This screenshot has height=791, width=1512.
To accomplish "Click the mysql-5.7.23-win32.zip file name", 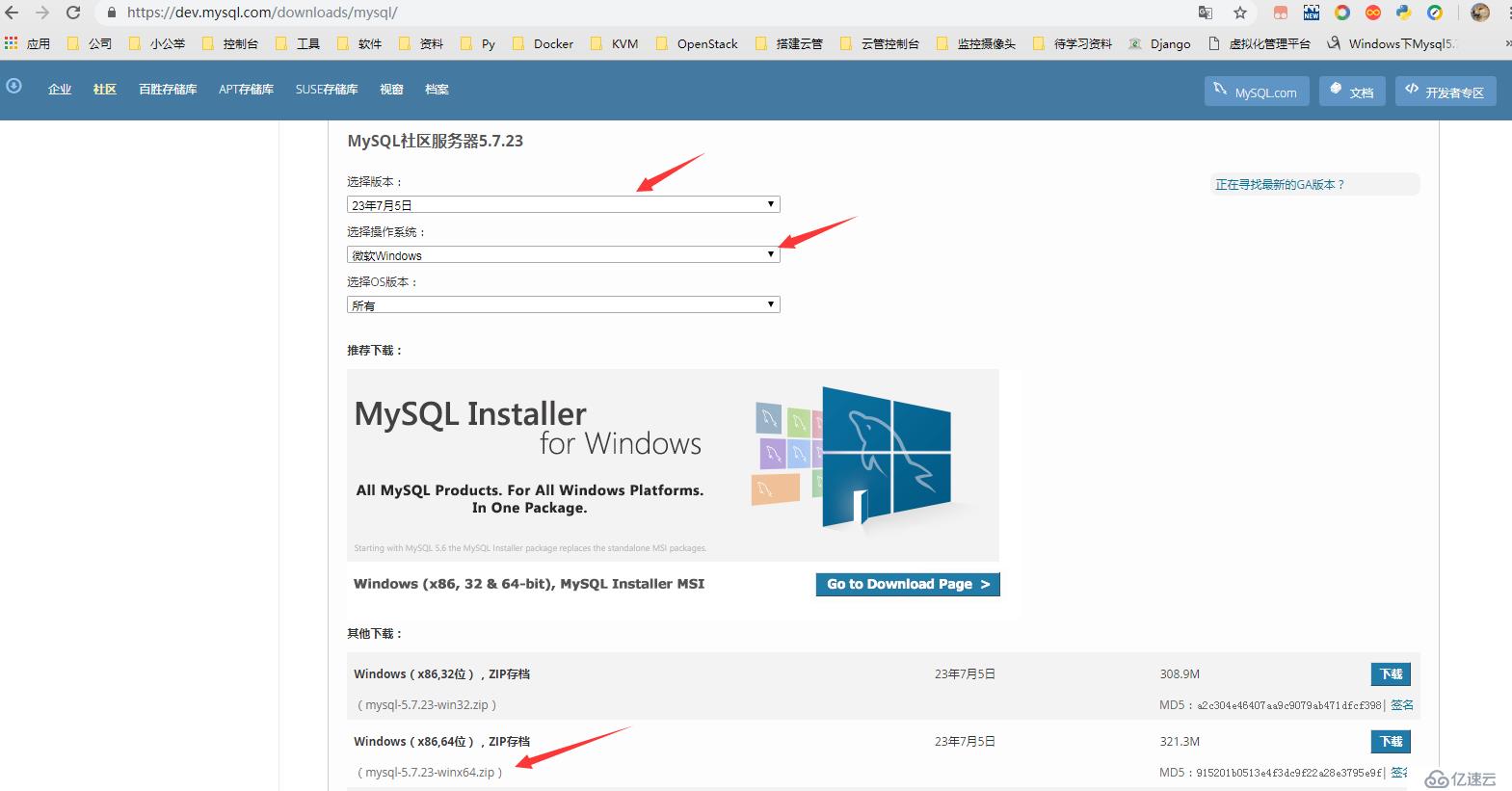I will point(427,705).
